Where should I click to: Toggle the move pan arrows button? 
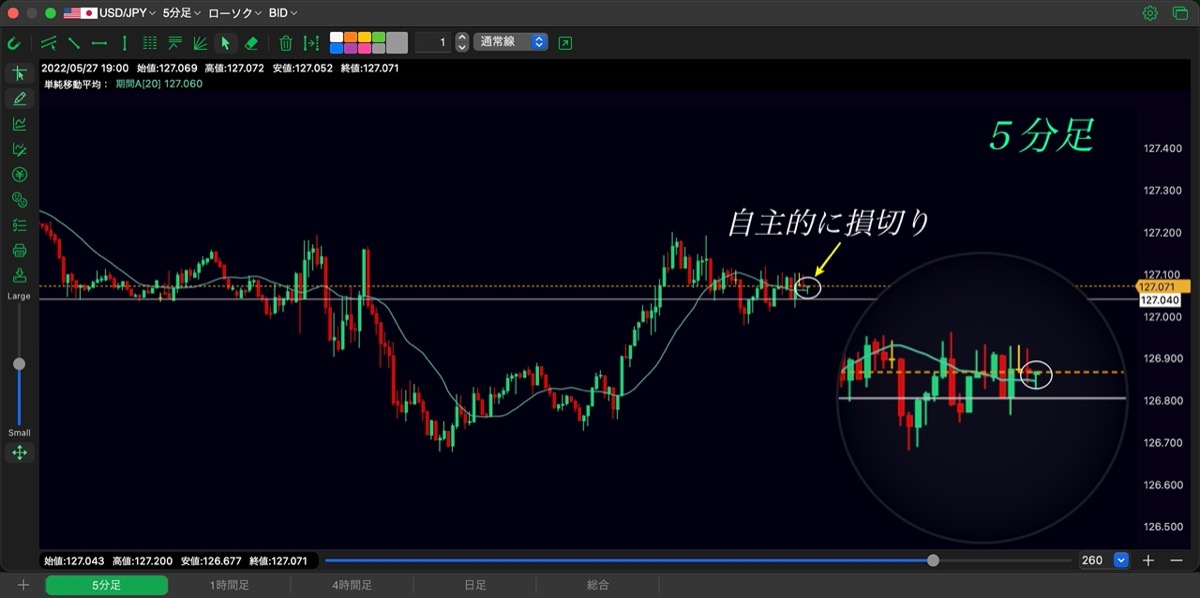coord(19,453)
